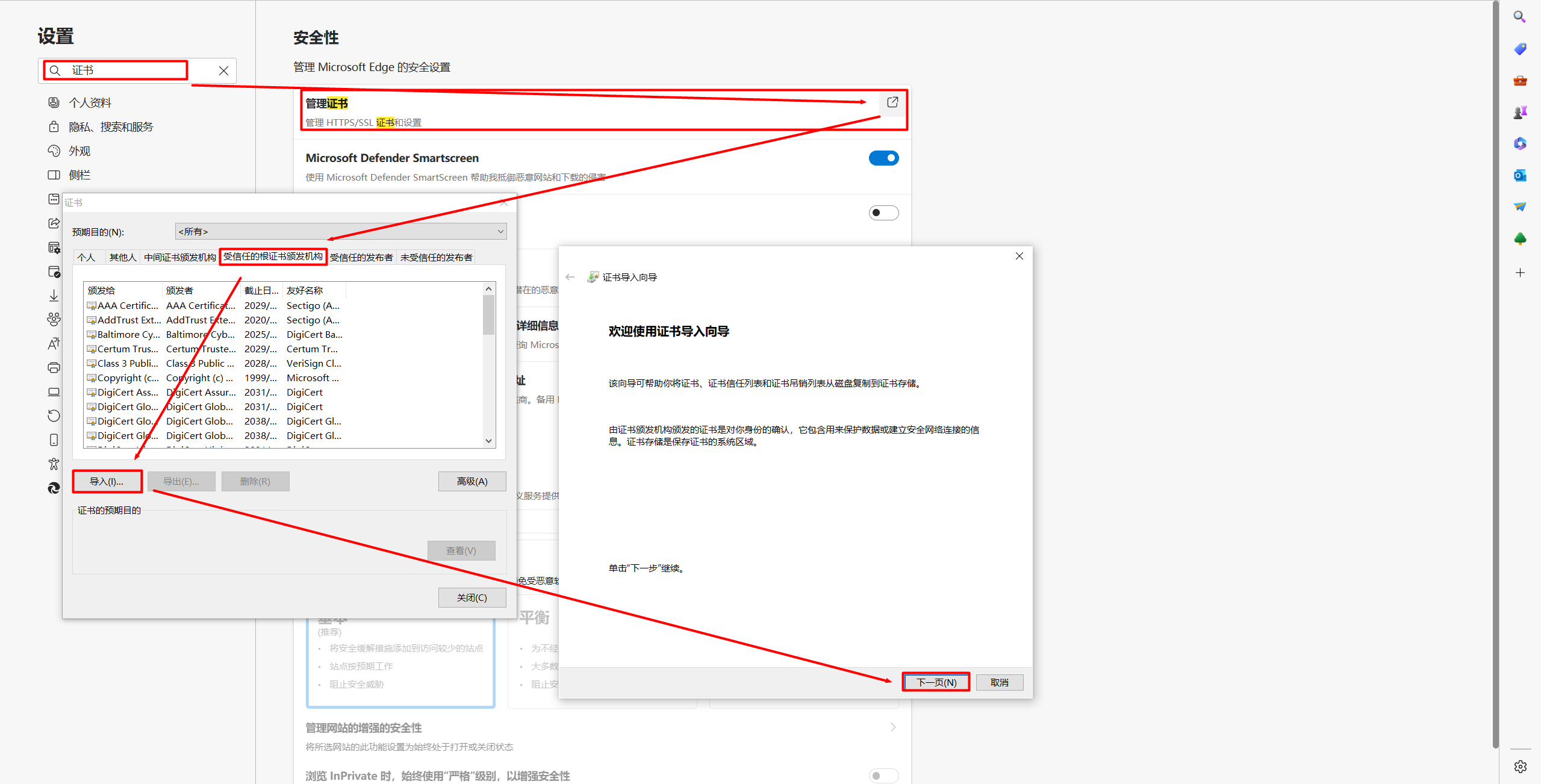Image resolution: width=1541 pixels, height=784 pixels.
Task: Open About Microsoft Edge logo icon
Action: pos(54,488)
